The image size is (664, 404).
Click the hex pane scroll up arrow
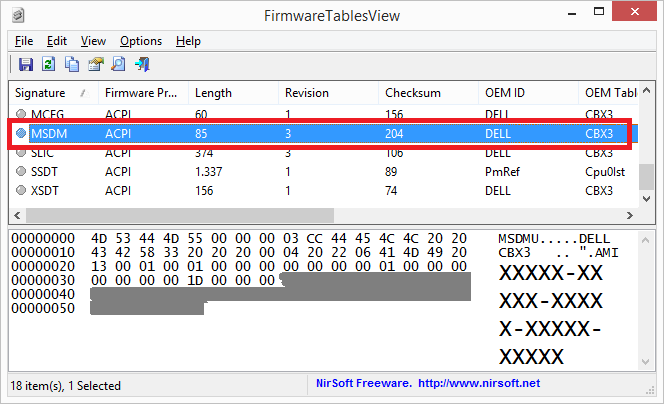645,240
